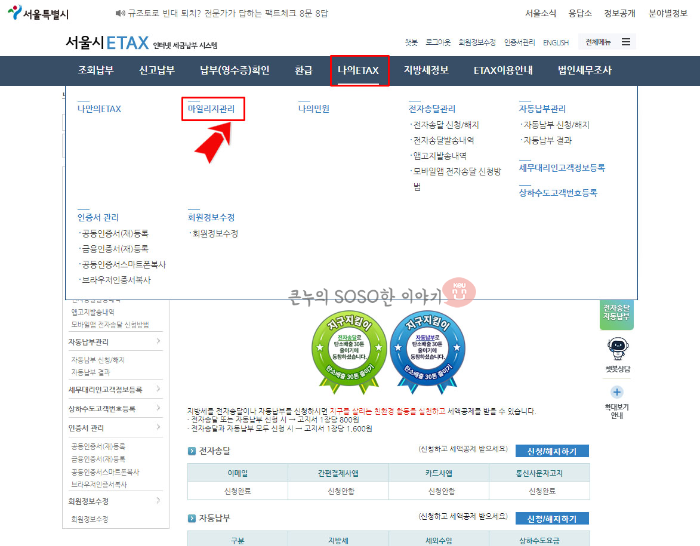This screenshot has width=700, height=546.
Task: Click the blue 지구지킴이 자동납부 badge
Action: coord(427,352)
